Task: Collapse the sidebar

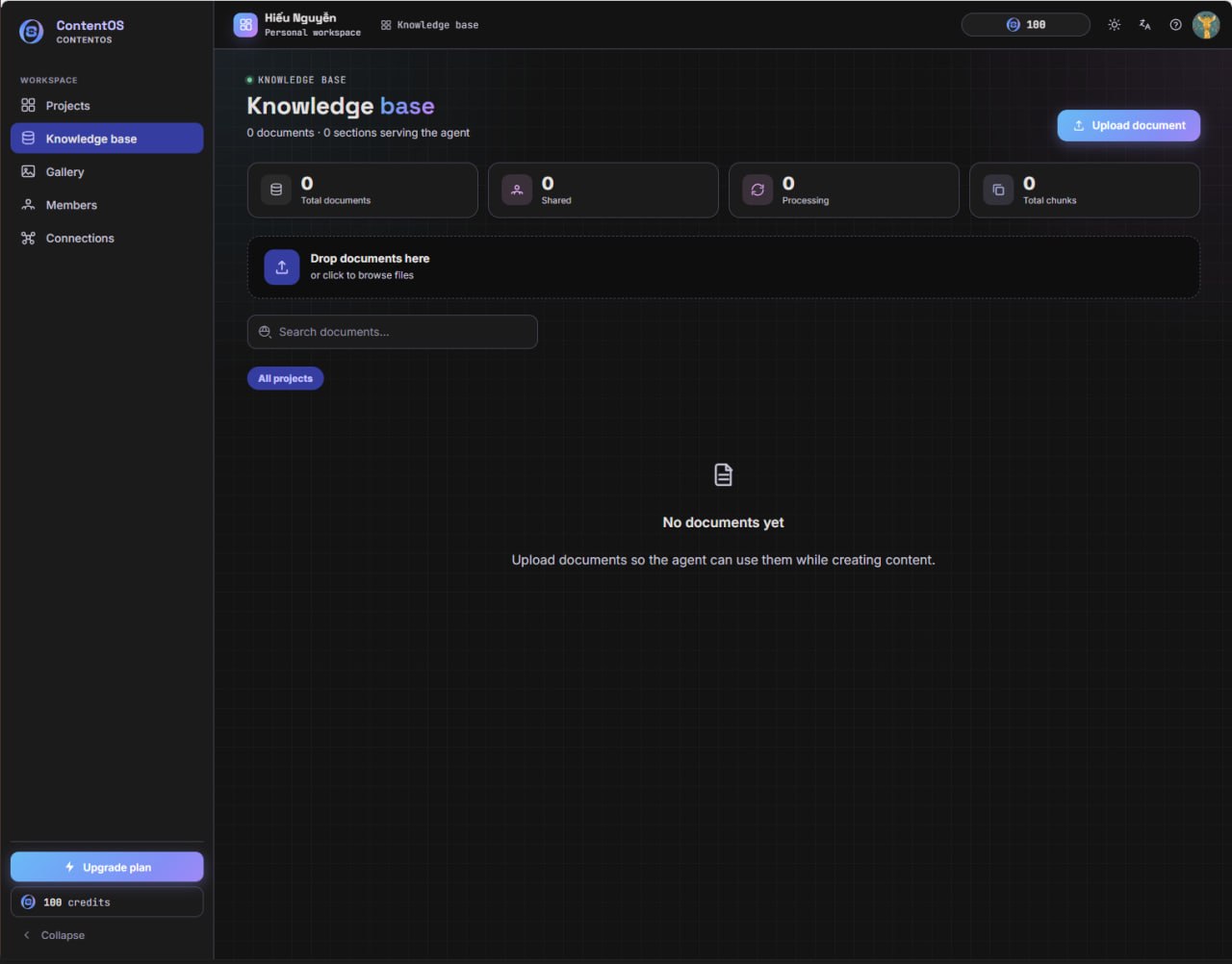Action: 54,935
